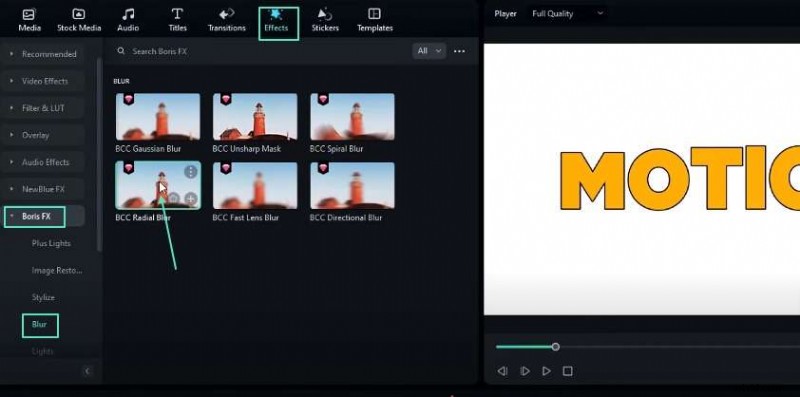Image resolution: width=800 pixels, height=397 pixels.
Task: Select the BCC Gaussian Blur effect thumbnail
Action: (x=158, y=116)
